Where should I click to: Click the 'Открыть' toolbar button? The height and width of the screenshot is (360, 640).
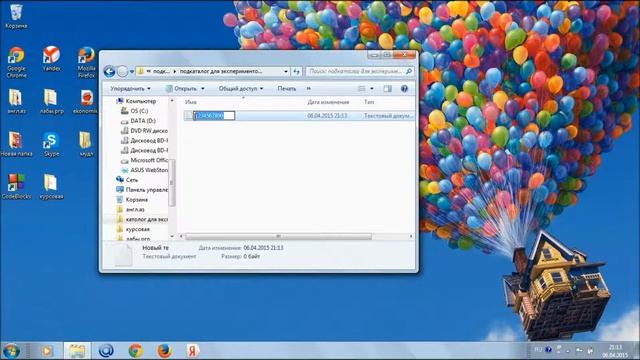181,89
